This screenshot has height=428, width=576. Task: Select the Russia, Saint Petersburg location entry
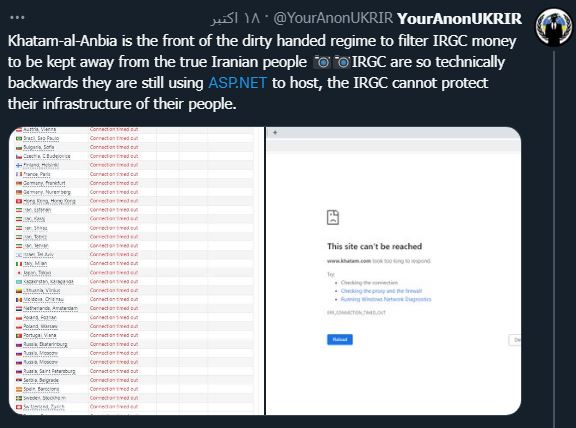[49, 371]
